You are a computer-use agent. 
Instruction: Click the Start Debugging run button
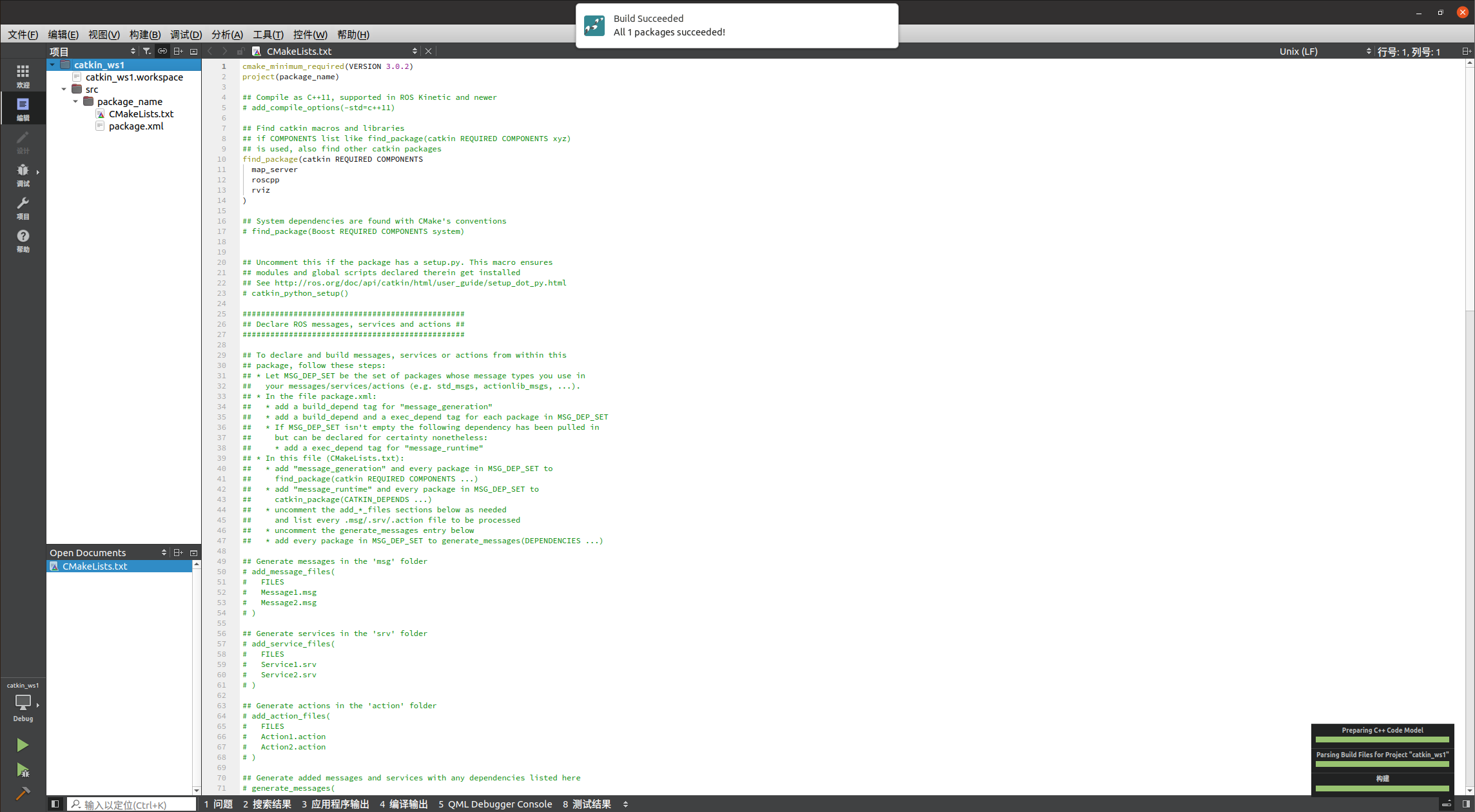click(x=23, y=769)
